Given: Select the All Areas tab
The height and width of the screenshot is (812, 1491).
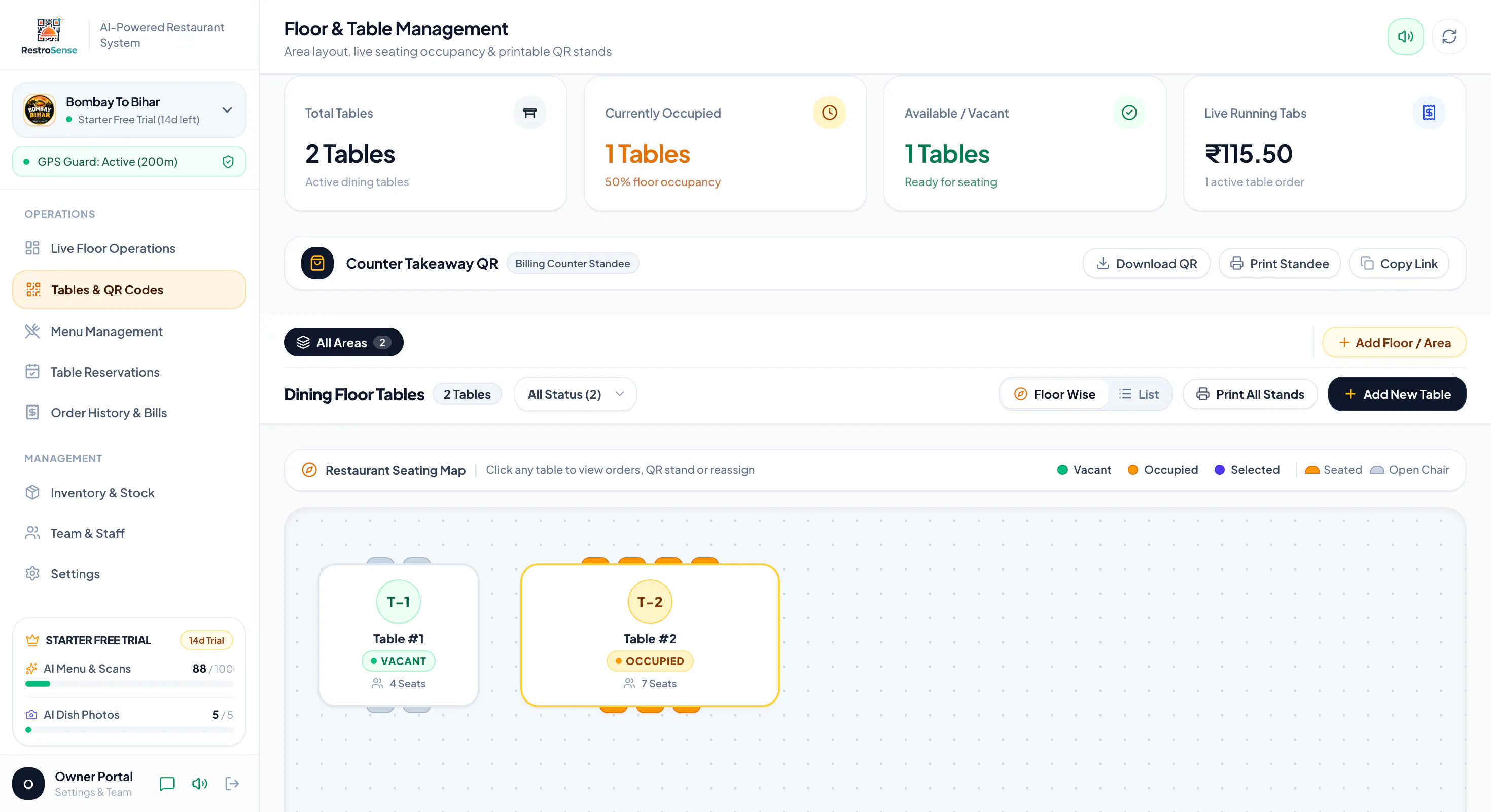Looking at the screenshot, I should (x=343, y=342).
